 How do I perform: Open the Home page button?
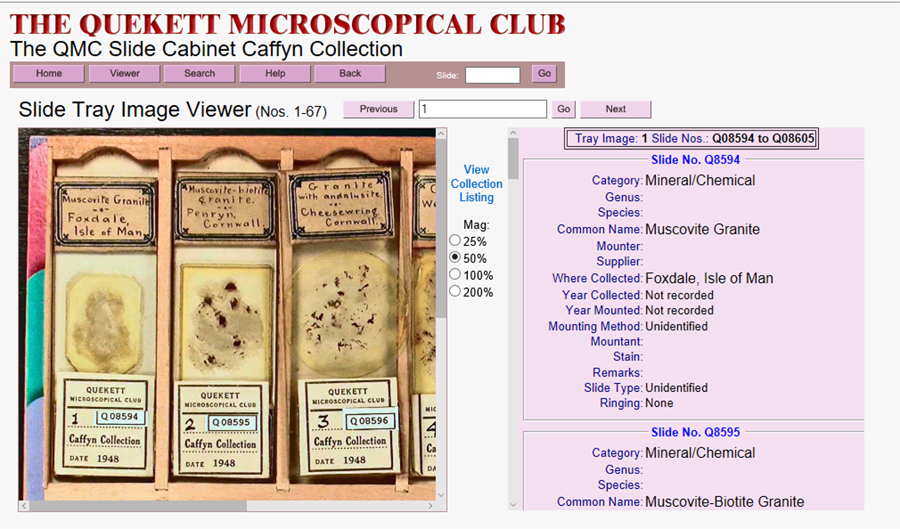[49, 73]
